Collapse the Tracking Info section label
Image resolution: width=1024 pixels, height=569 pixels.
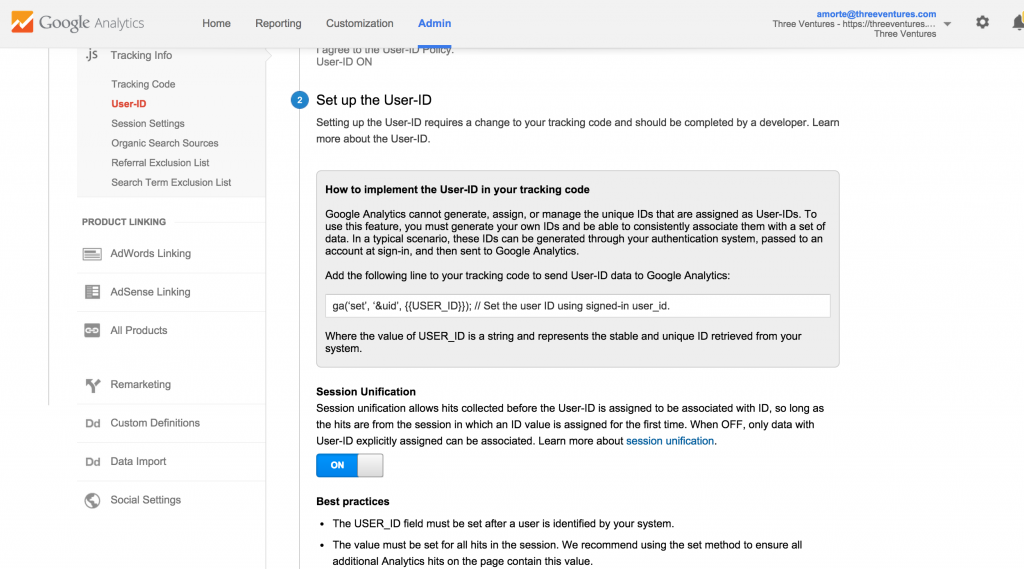coord(141,56)
